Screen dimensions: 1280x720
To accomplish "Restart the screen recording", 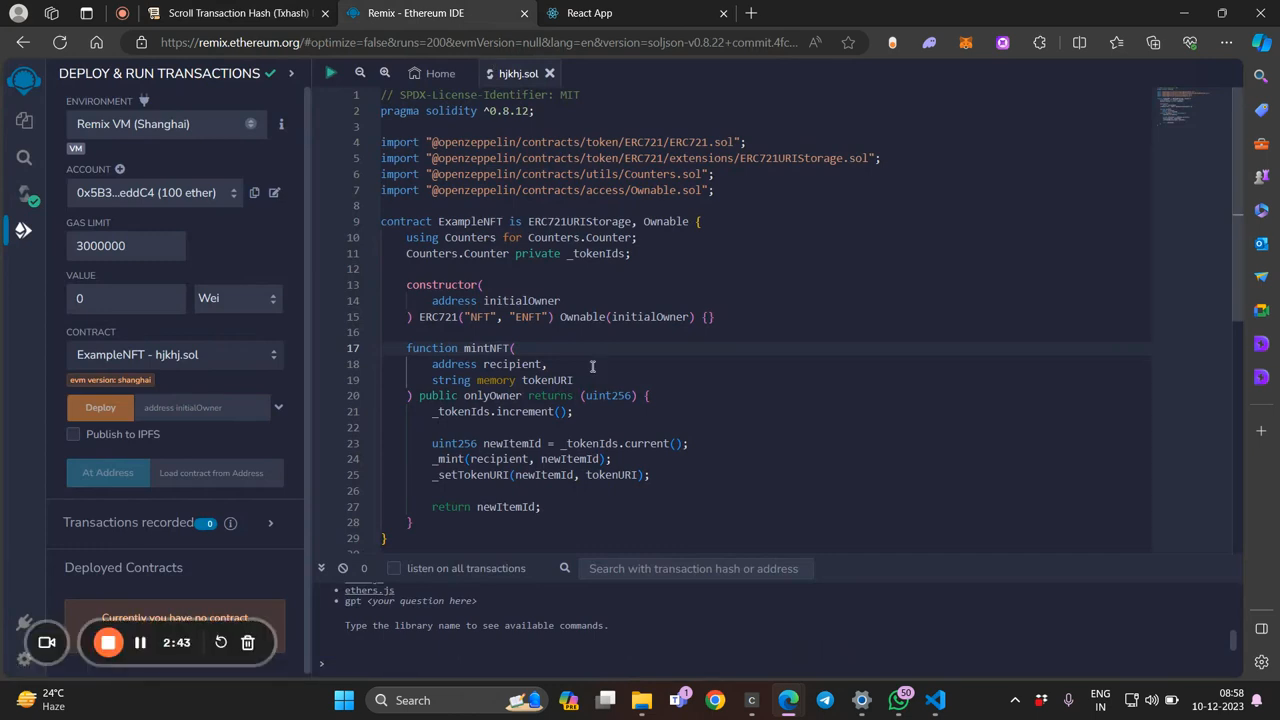I will (x=221, y=642).
